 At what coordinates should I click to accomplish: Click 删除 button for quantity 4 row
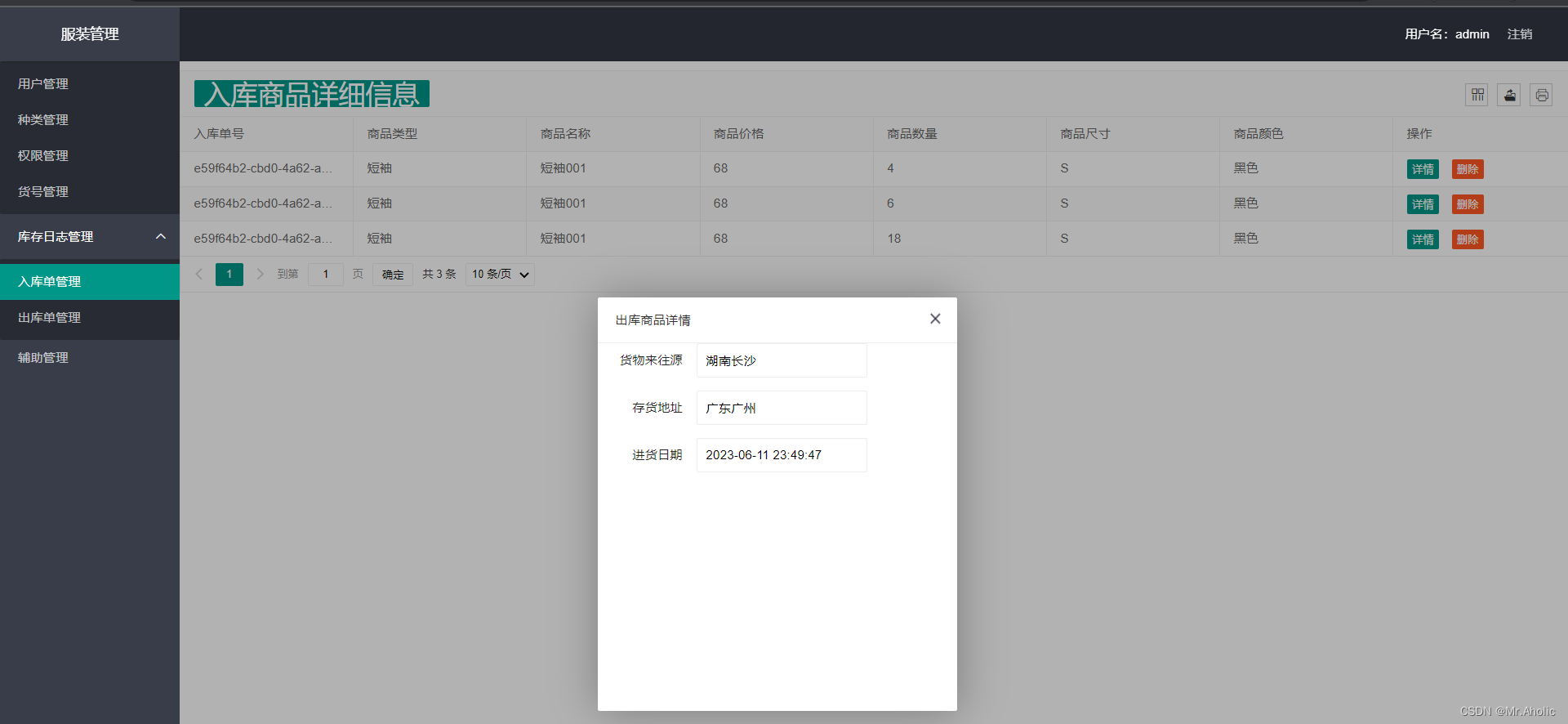point(1468,169)
